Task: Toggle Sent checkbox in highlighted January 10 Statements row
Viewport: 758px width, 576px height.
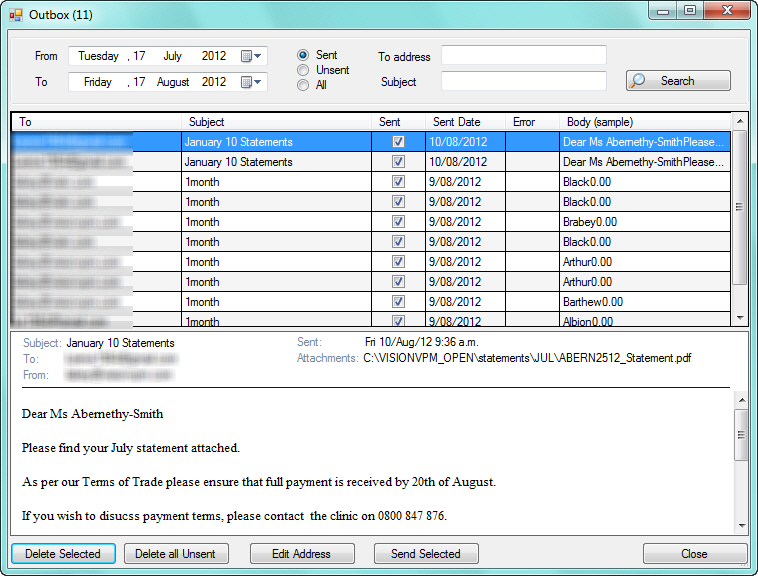Action: [x=398, y=142]
